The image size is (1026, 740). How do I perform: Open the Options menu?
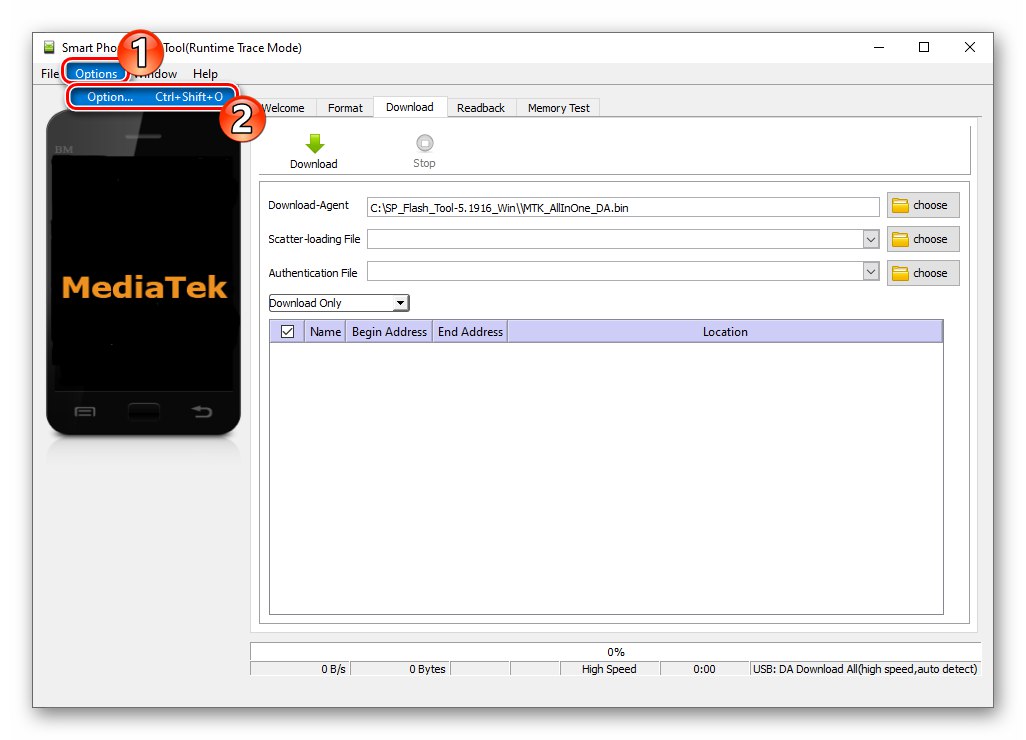pyautogui.click(x=96, y=73)
